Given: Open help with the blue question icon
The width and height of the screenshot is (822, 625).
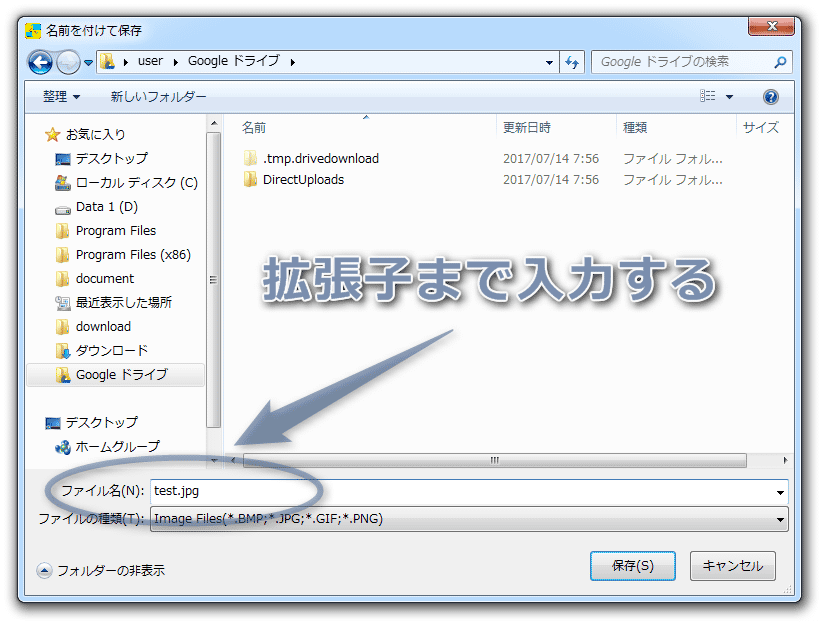Looking at the screenshot, I should click(771, 96).
